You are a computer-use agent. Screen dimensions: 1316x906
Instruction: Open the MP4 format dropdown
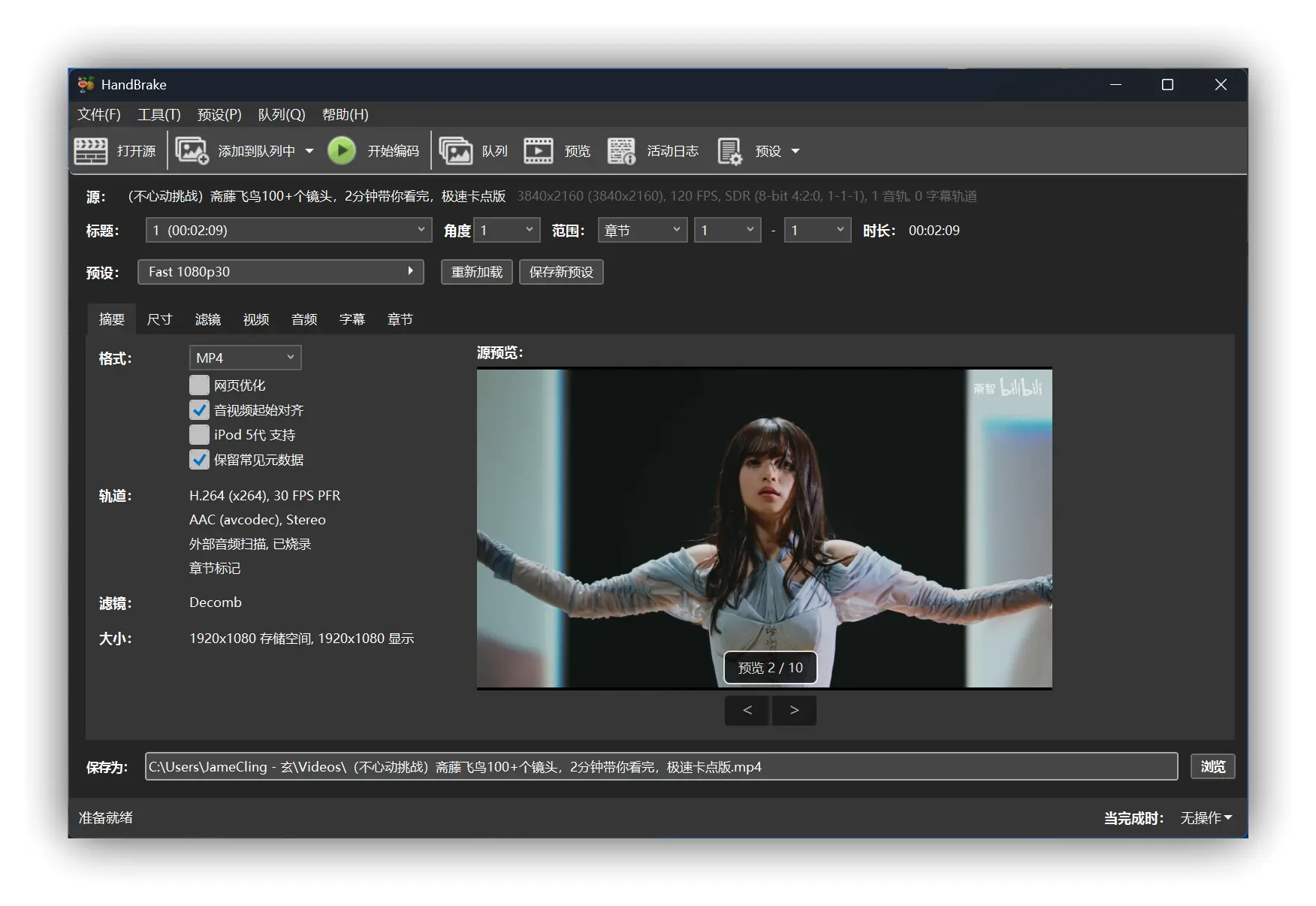click(x=246, y=358)
